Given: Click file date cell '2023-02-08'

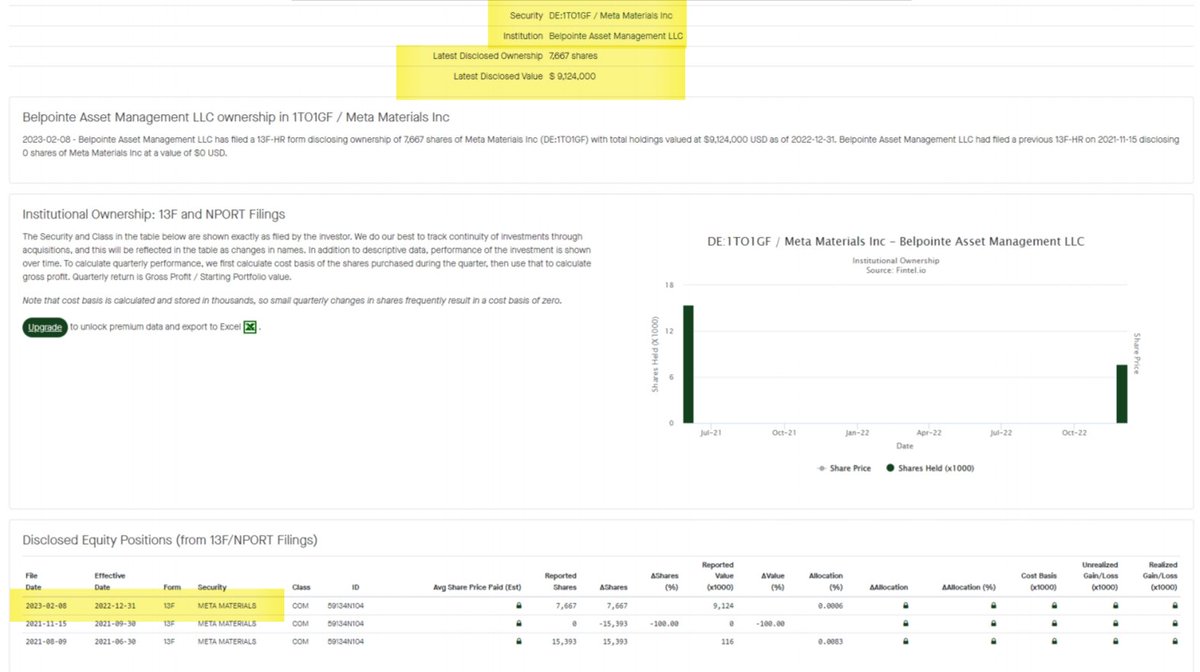Looking at the screenshot, I should point(44,606).
